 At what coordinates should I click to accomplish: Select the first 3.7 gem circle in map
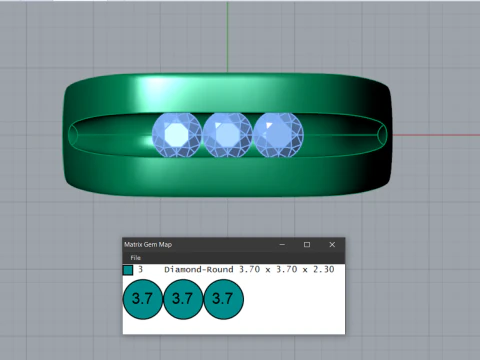pos(143,299)
